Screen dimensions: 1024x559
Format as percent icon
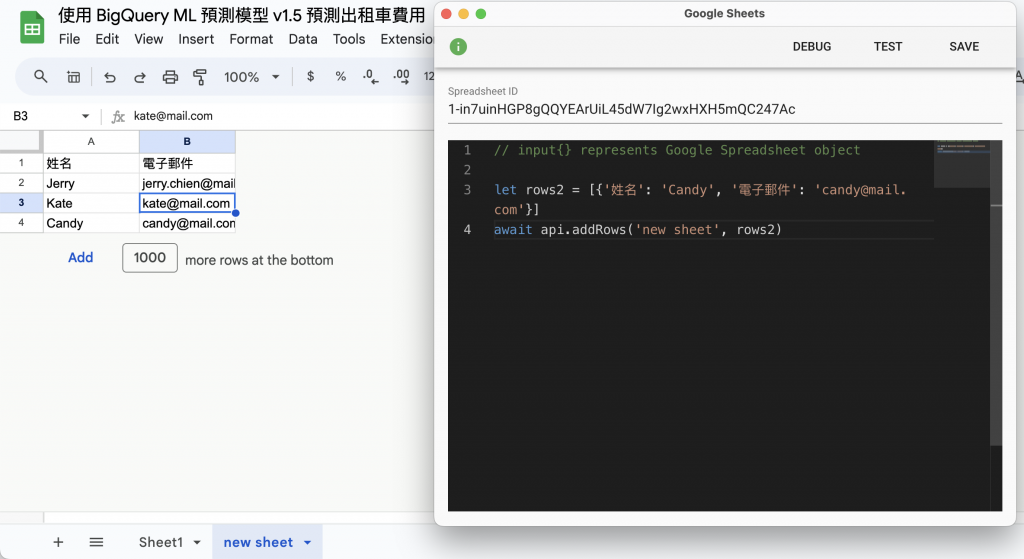(340, 76)
